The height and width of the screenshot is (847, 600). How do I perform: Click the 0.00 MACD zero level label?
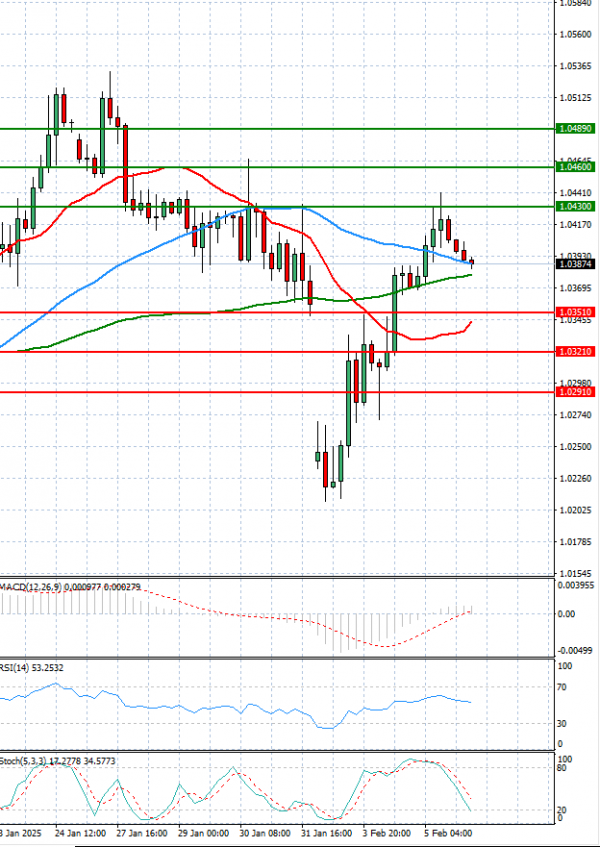tap(568, 614)
